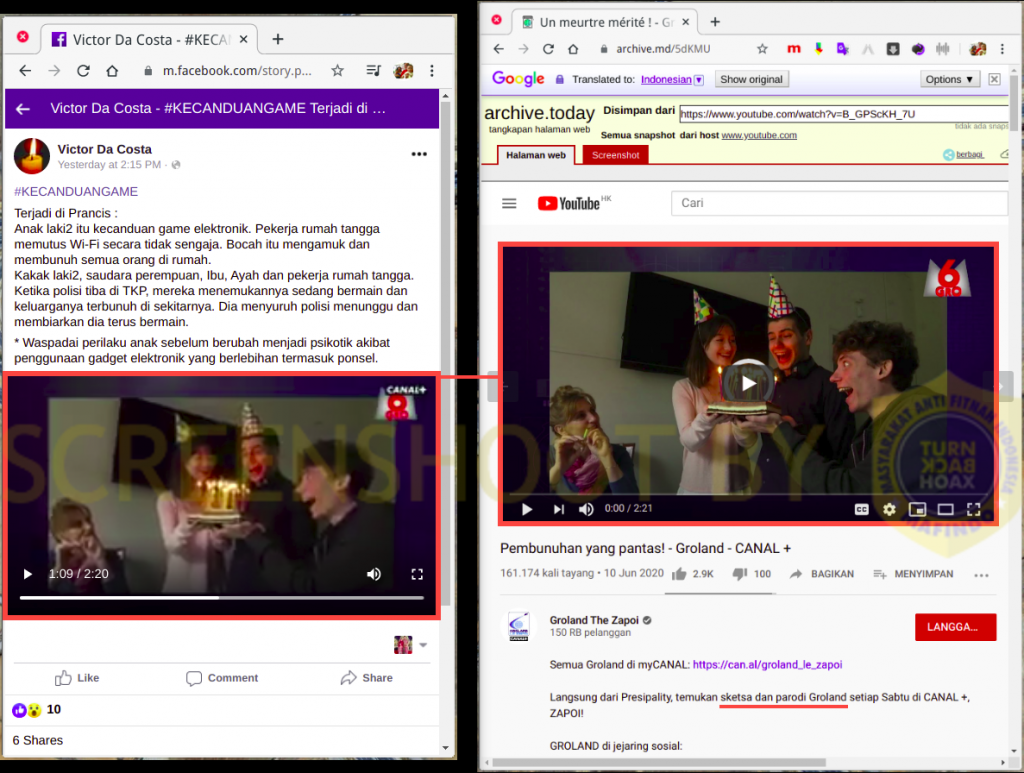The height and width of the screenshot is (773, 1024).
Task: Click the large play button on YouTube video
Action: click(x=748, y=383)
